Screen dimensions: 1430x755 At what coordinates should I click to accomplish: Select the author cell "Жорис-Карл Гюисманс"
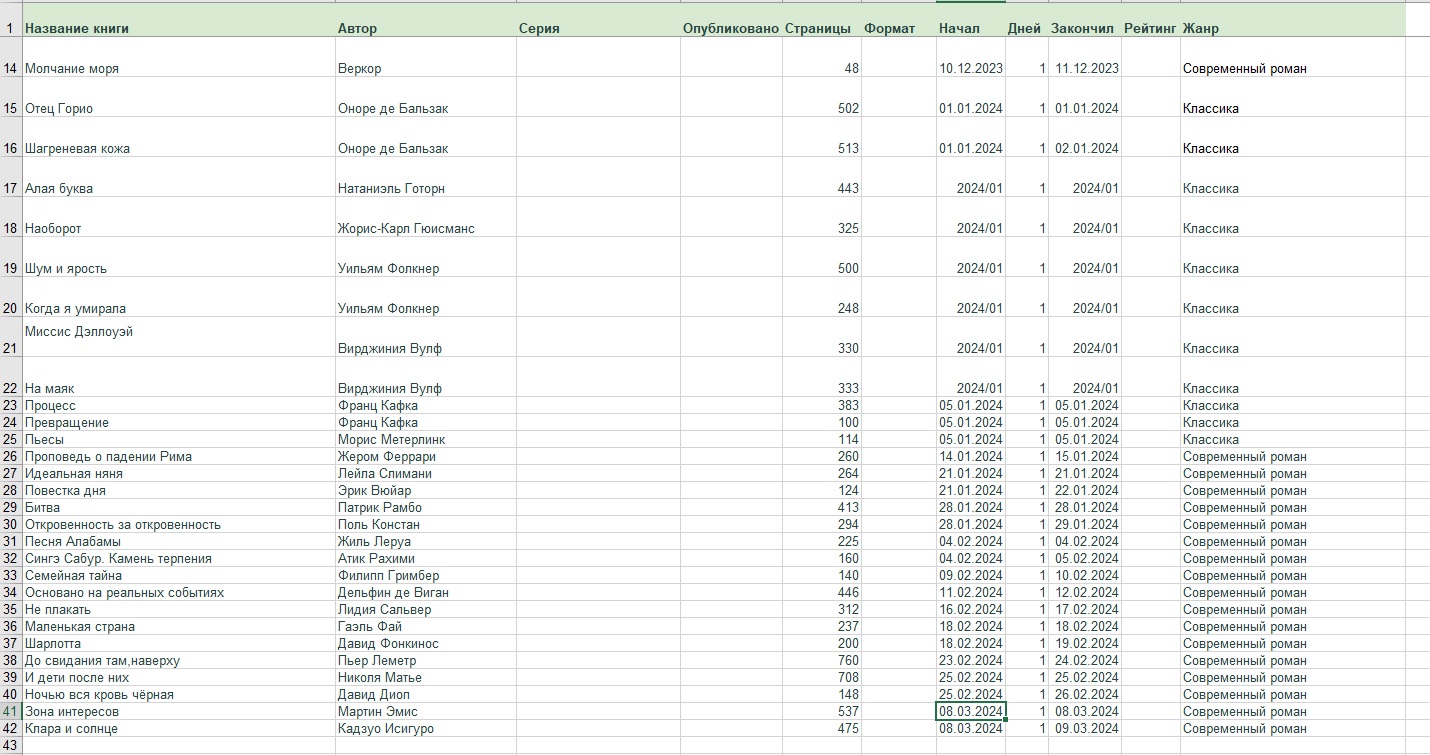(425, 217)
